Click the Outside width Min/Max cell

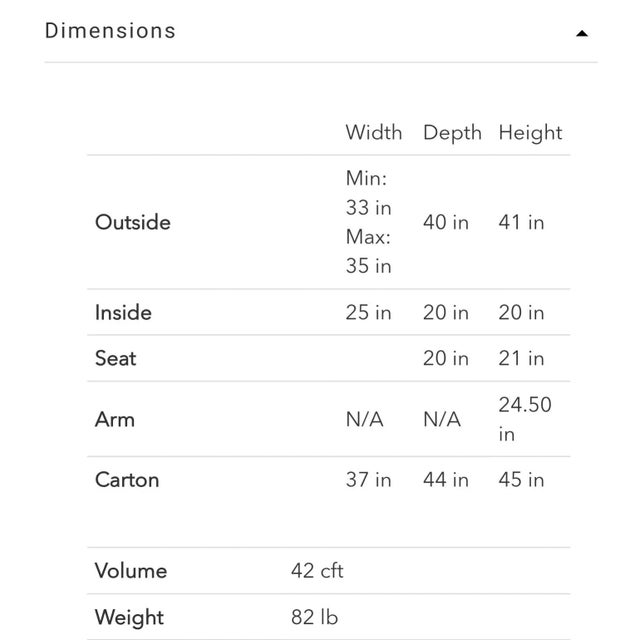coord(369,222)
